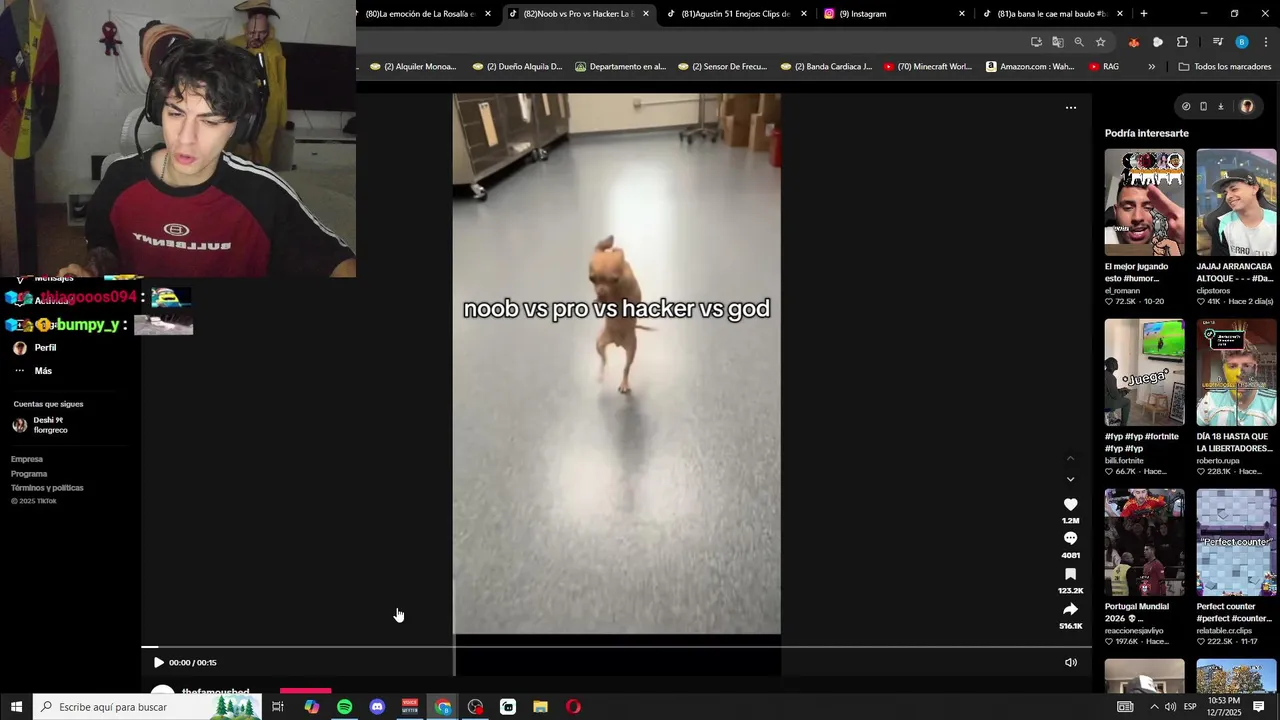
Task: Go to previous video with up chevron
Action: coord(1070,458)
